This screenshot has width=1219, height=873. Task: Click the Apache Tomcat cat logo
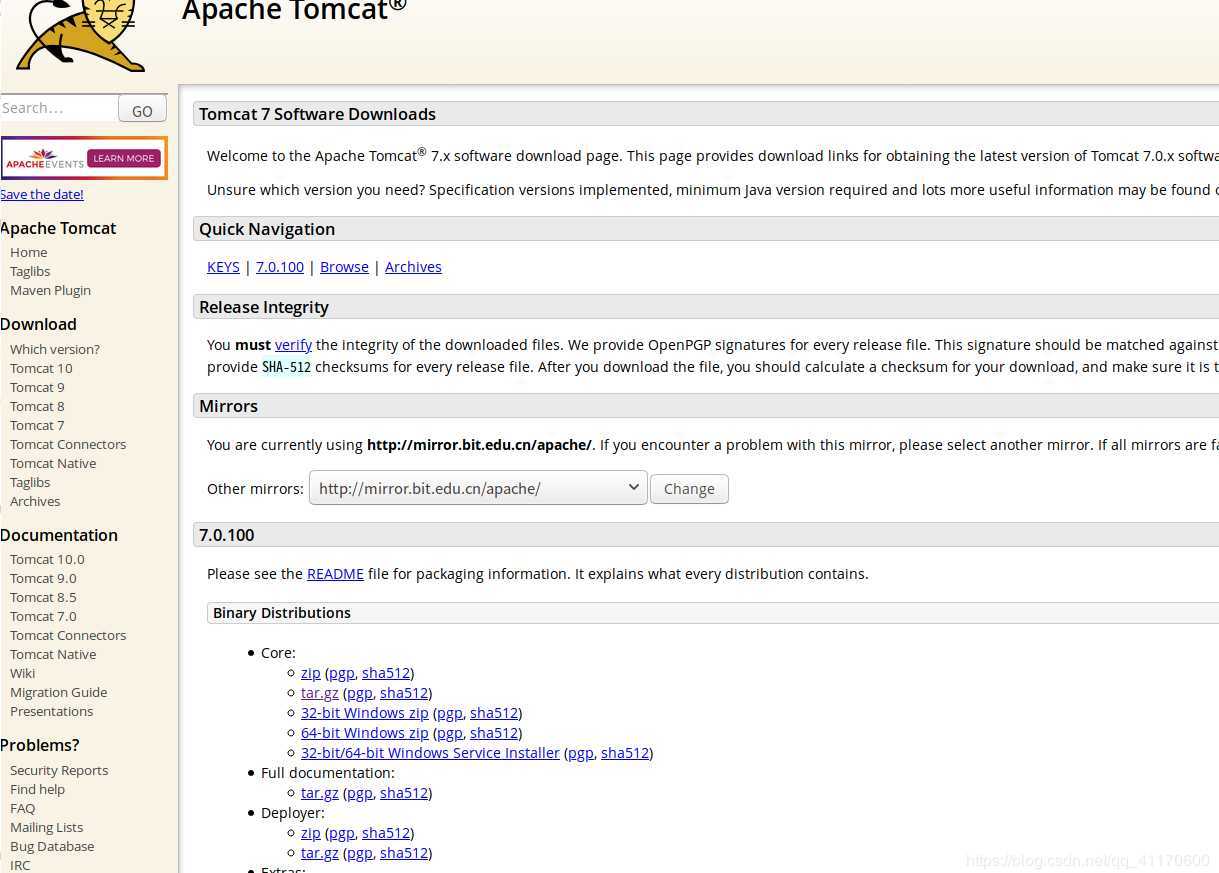click(82, 35)
